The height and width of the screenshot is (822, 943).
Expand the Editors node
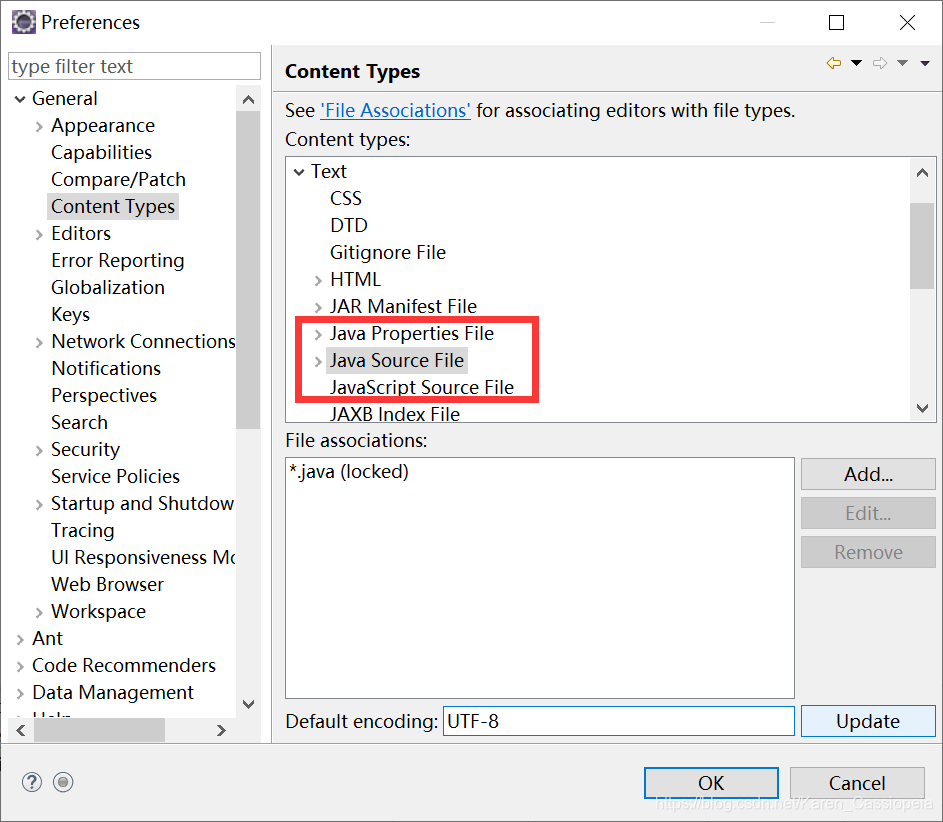39,234
